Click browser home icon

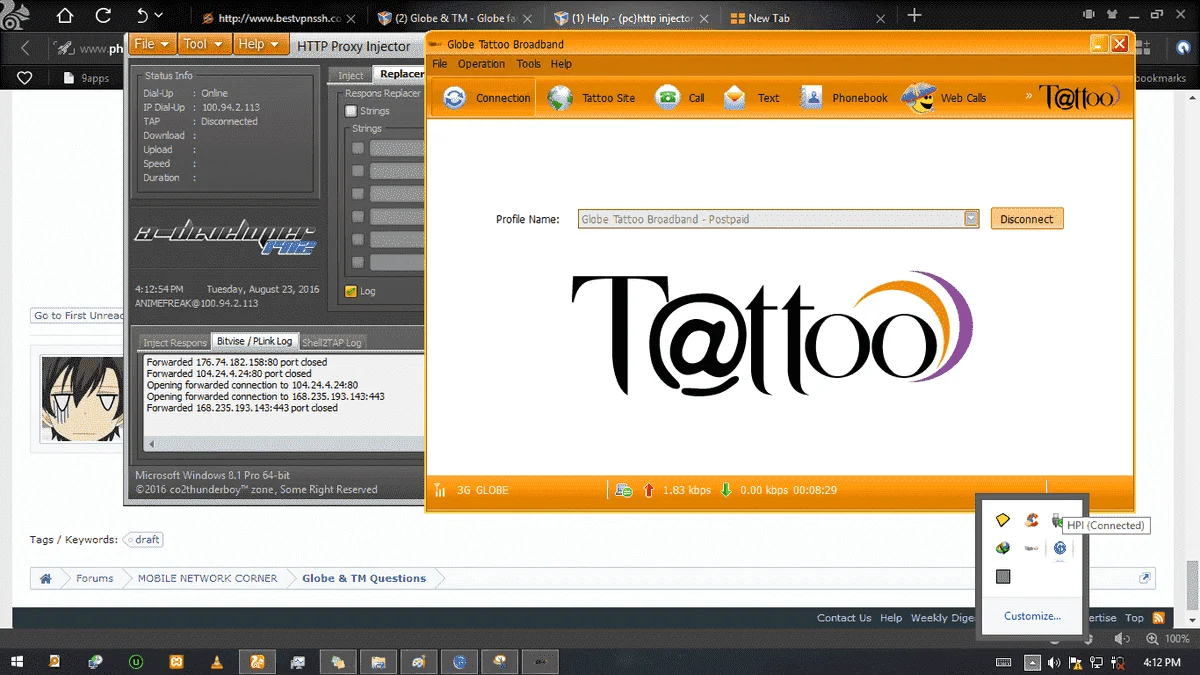pyautogui.click(x=65, y=16)
